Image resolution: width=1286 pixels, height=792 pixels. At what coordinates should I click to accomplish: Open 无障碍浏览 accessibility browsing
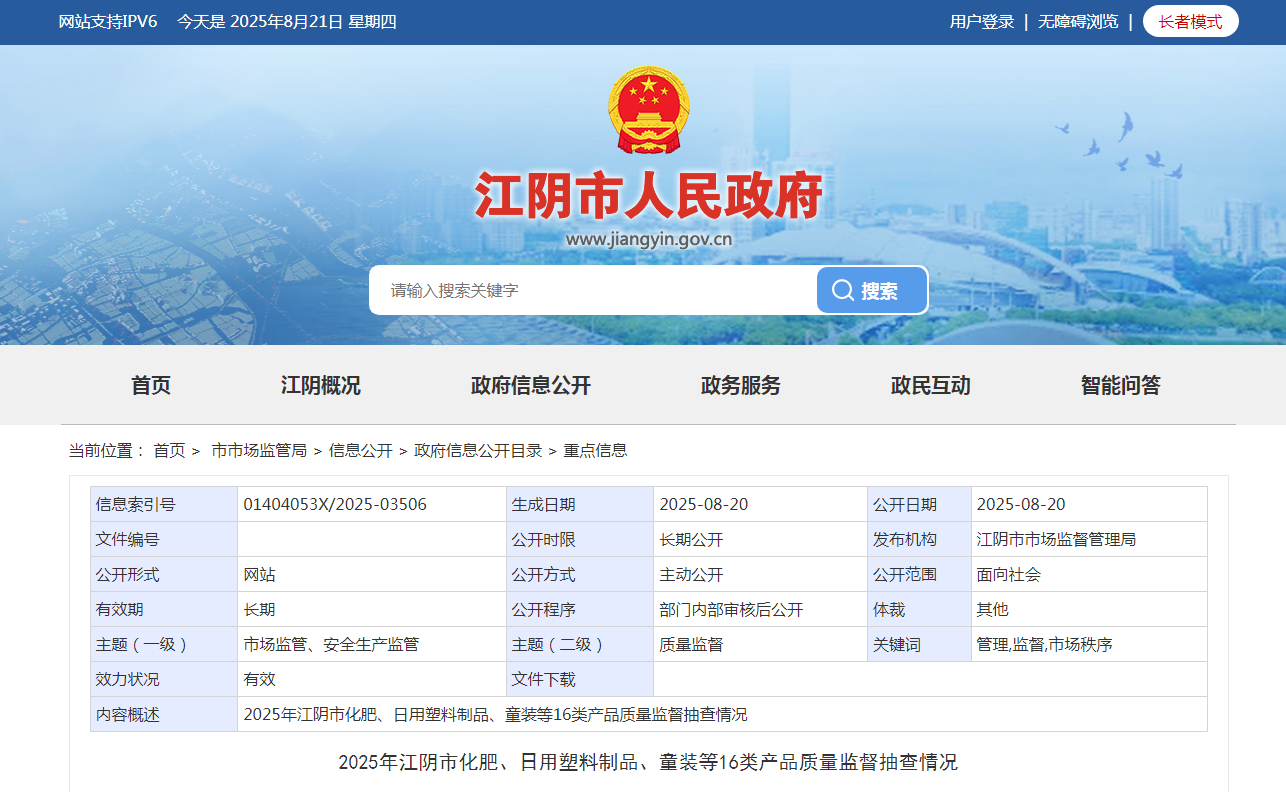tap(1078, 22)
